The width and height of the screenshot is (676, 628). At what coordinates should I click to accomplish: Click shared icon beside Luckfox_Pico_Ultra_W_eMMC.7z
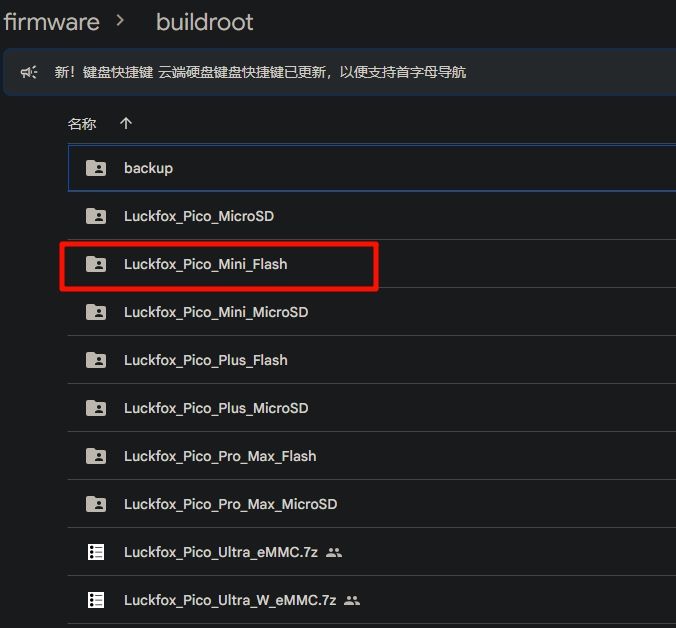[352, 600]
